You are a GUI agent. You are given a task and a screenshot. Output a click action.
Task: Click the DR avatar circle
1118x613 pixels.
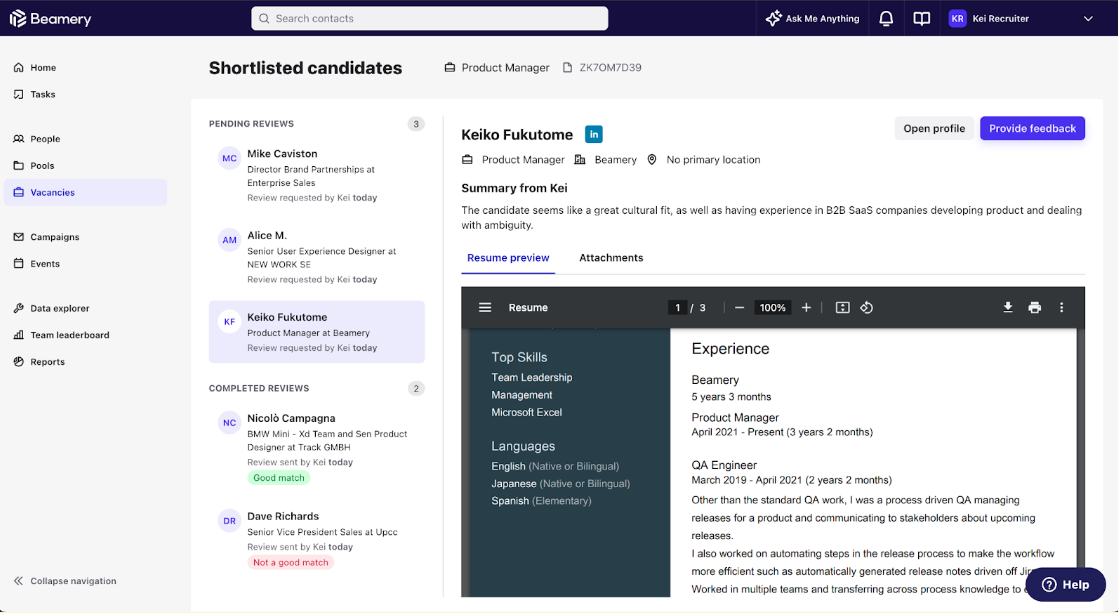pyautogui.click(x=229, y=521)
